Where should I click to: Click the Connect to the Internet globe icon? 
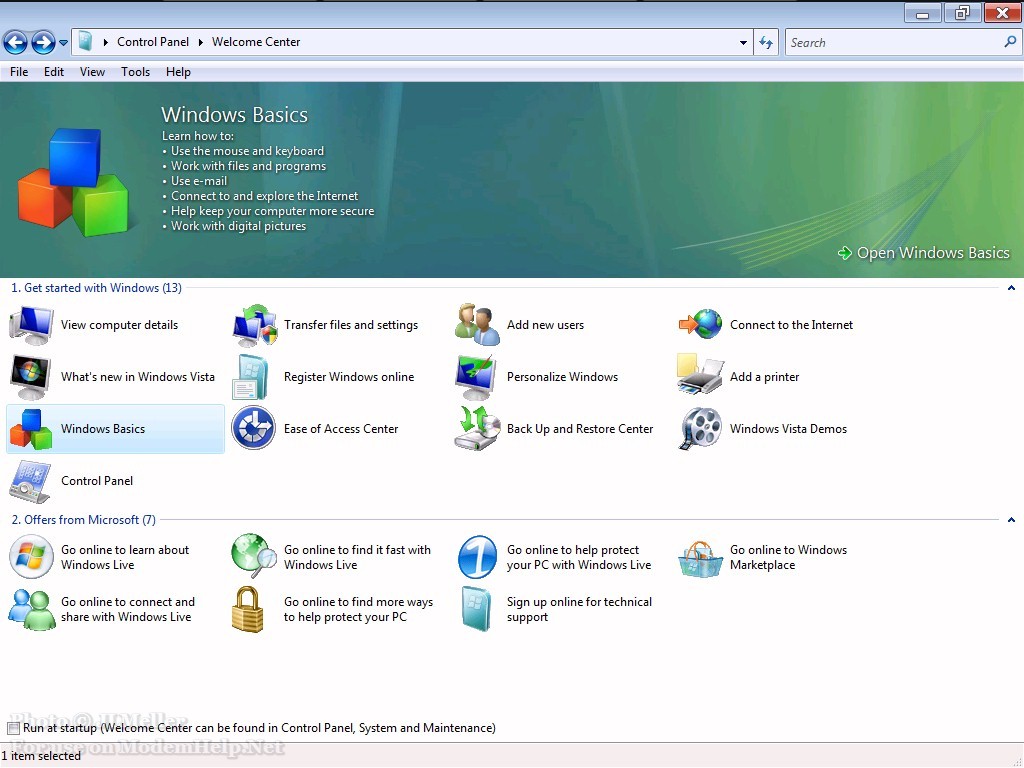[x=700, y=325]
